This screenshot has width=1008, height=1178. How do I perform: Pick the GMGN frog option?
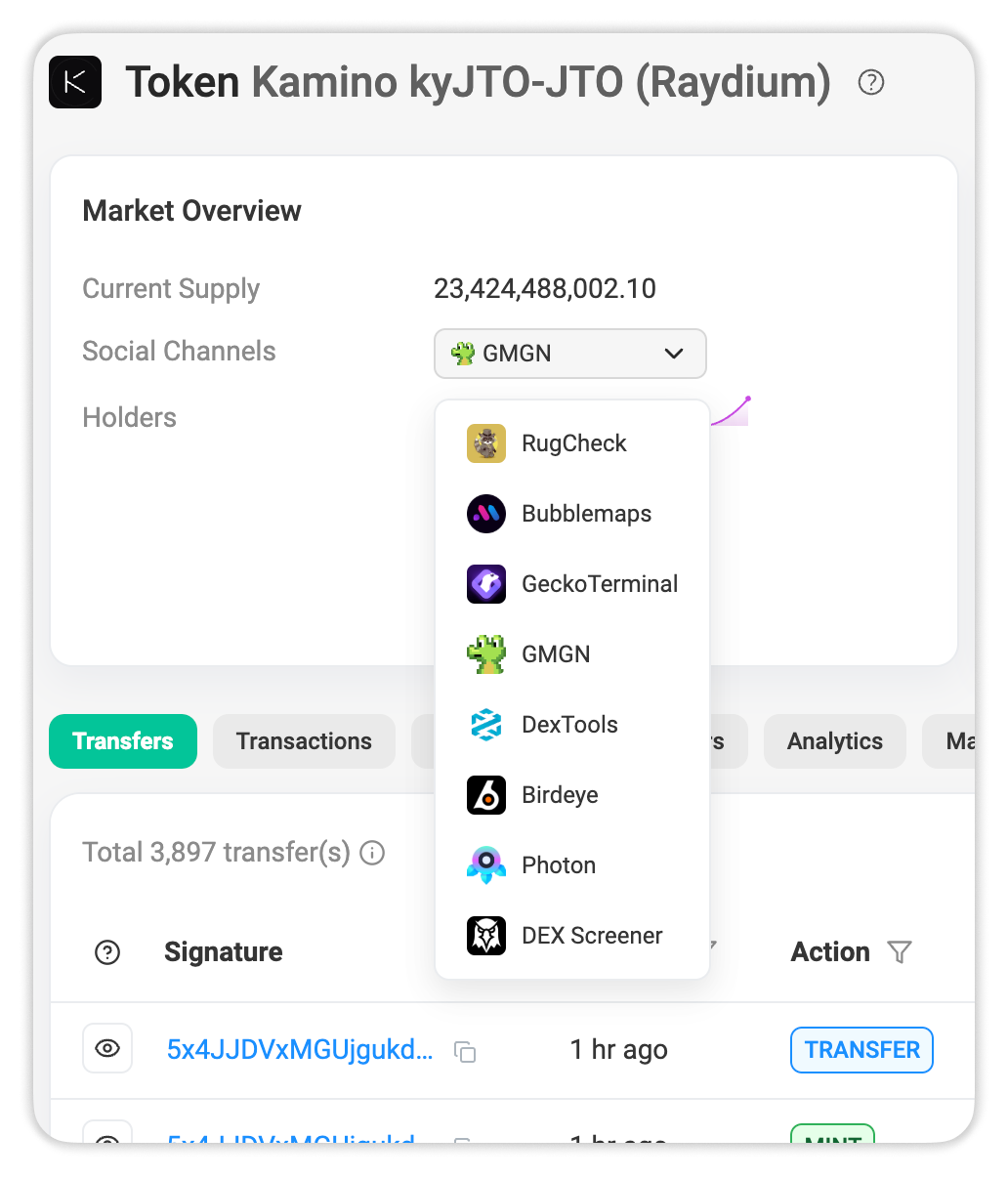coord(572,654)
